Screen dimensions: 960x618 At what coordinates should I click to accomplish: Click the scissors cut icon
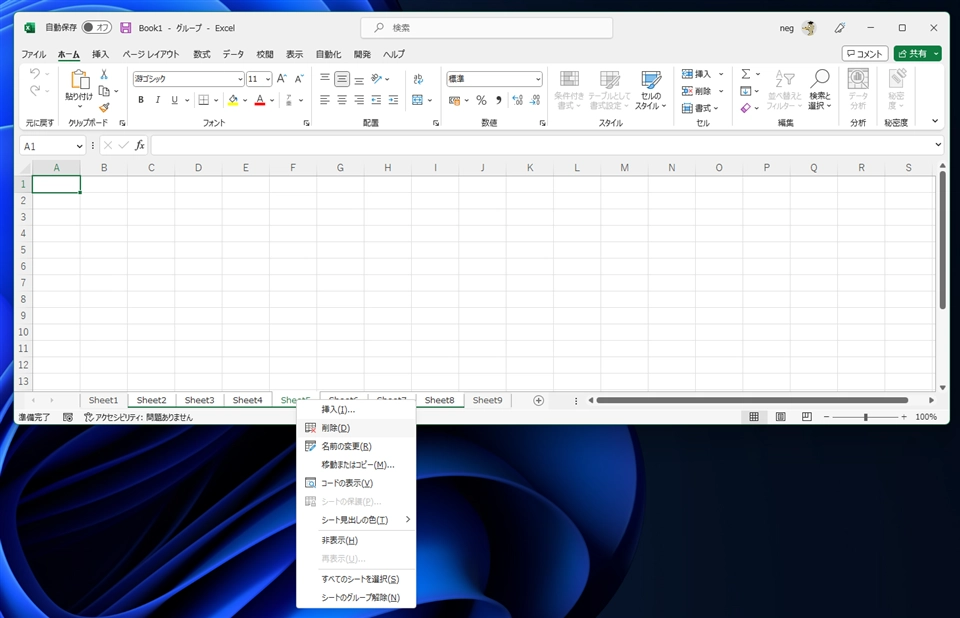click(x=104, y=75)
